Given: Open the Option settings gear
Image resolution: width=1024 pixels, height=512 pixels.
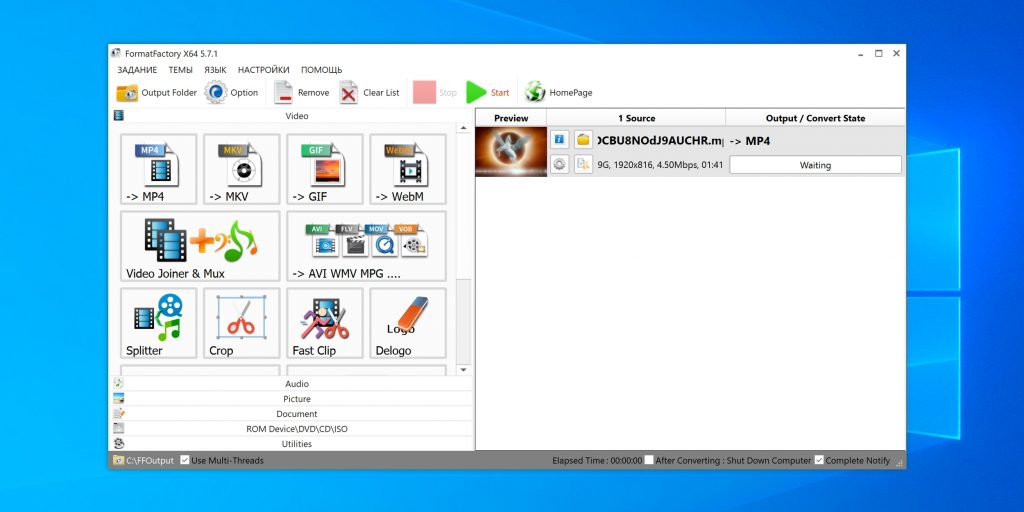Looking at the screenshot, I should coord(216,93).
